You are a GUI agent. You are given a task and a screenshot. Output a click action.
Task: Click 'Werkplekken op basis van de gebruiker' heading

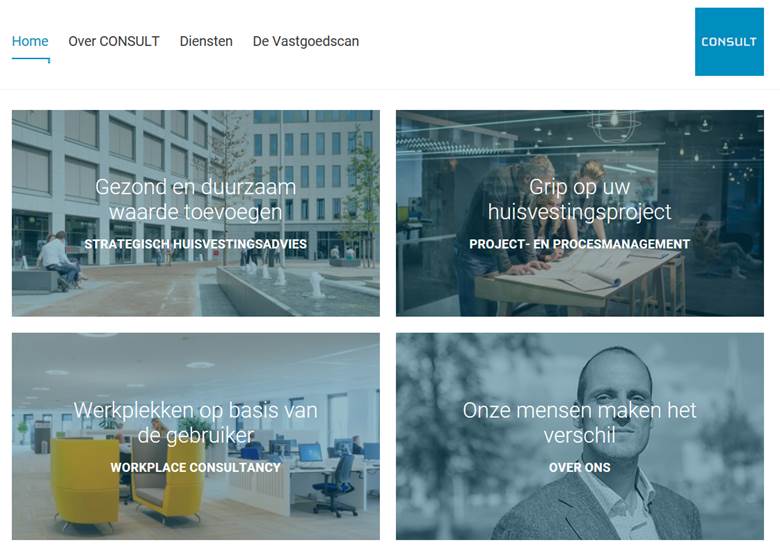195,423
